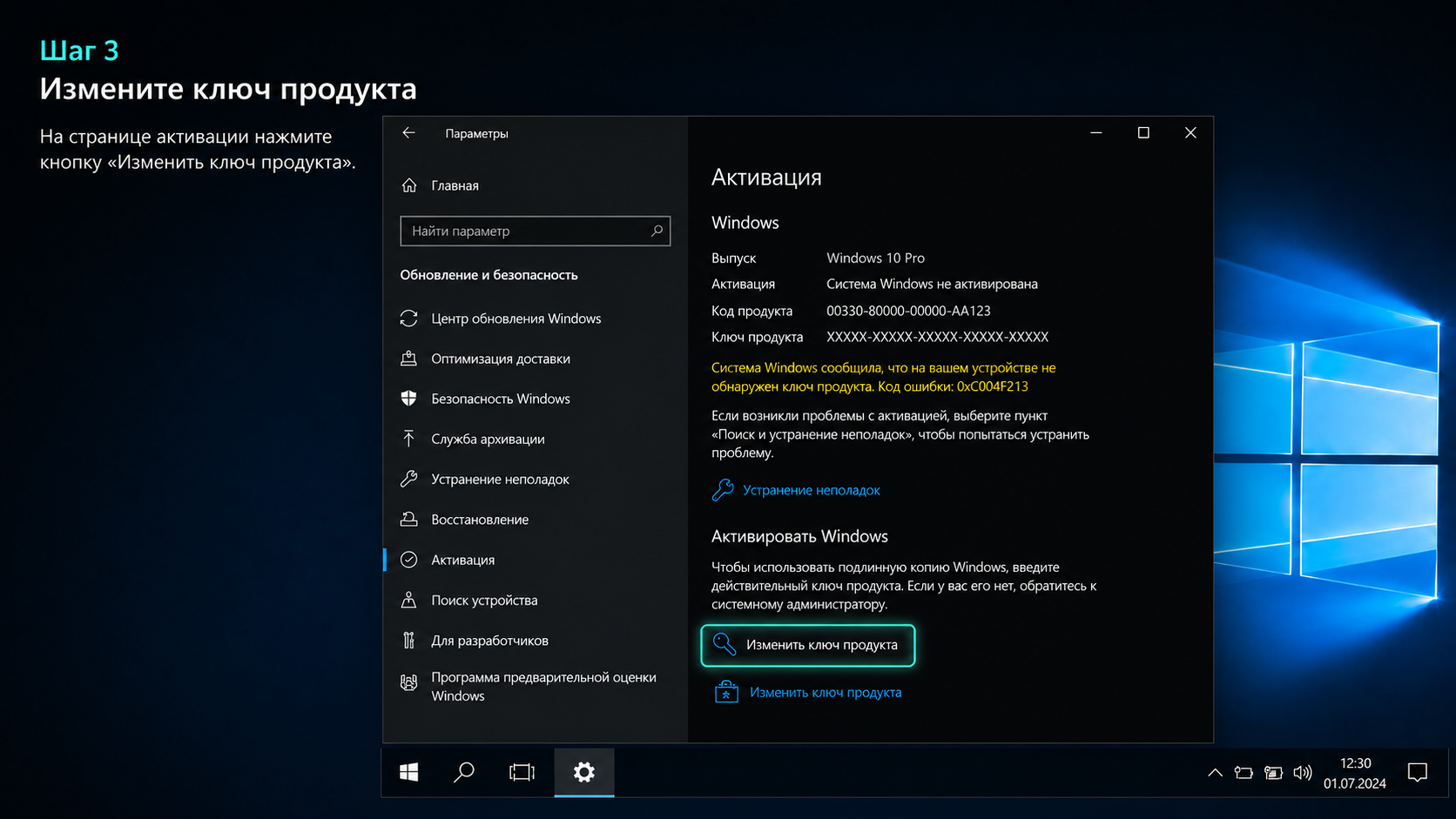Close the Параметры window
The width and height of the screenshot is (1456, 819).
click(x=1190, y=133)
